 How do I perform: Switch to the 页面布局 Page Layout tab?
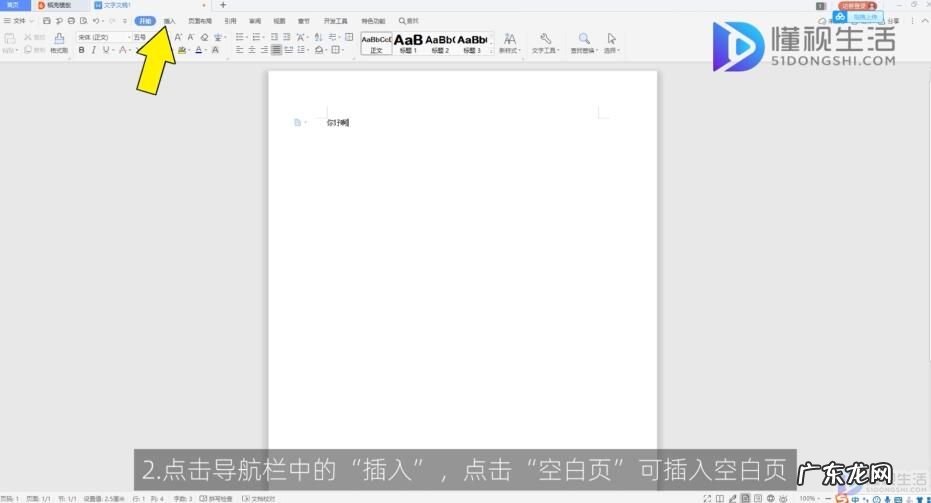(200, 21)
